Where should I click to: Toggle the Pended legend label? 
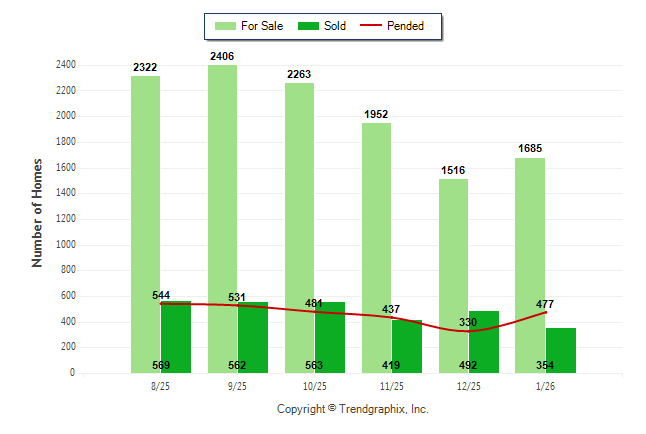[x=406, y=26]
